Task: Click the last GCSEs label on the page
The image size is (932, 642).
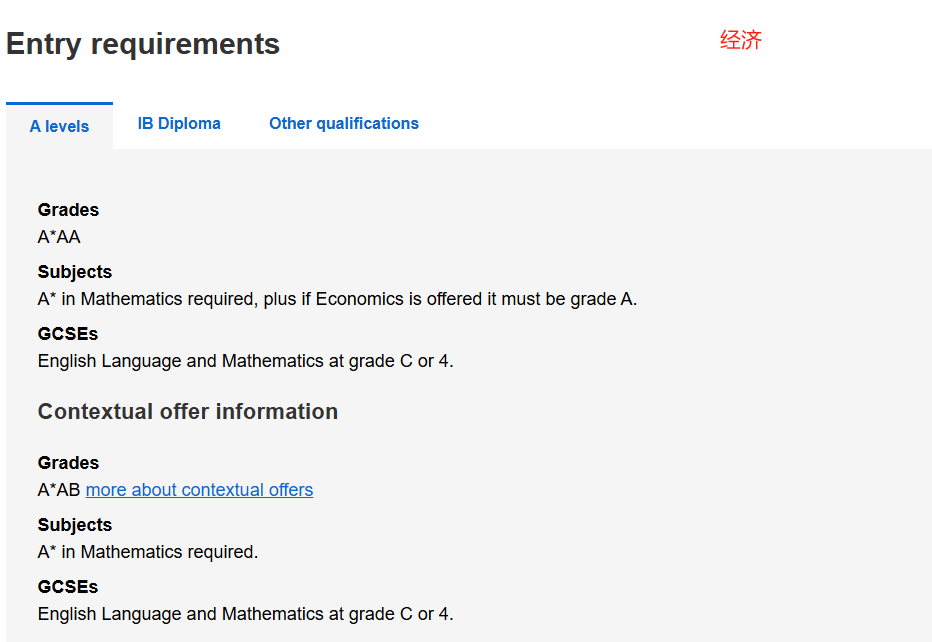Action: point(68,587)
